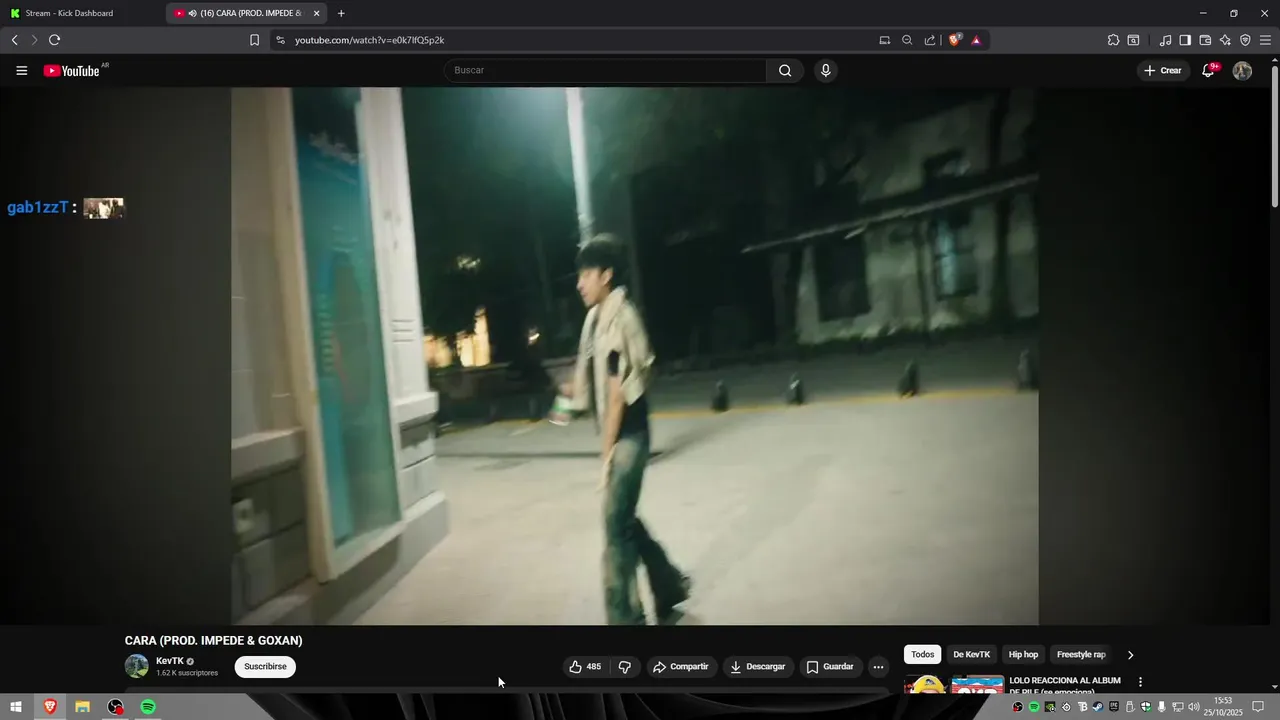
Task: Switch to Stream - Kick Dashboard tab
Action: coord(82,13)
